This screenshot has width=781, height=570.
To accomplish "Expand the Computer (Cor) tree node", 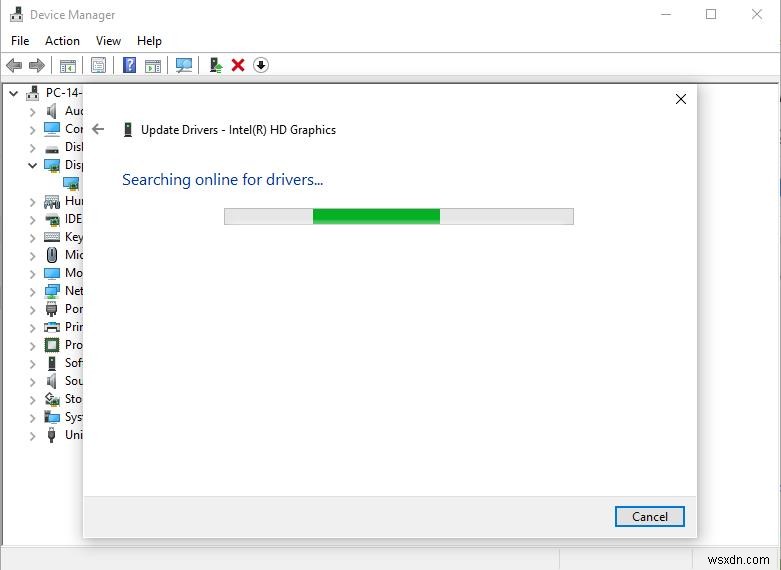I will [32, 130].
